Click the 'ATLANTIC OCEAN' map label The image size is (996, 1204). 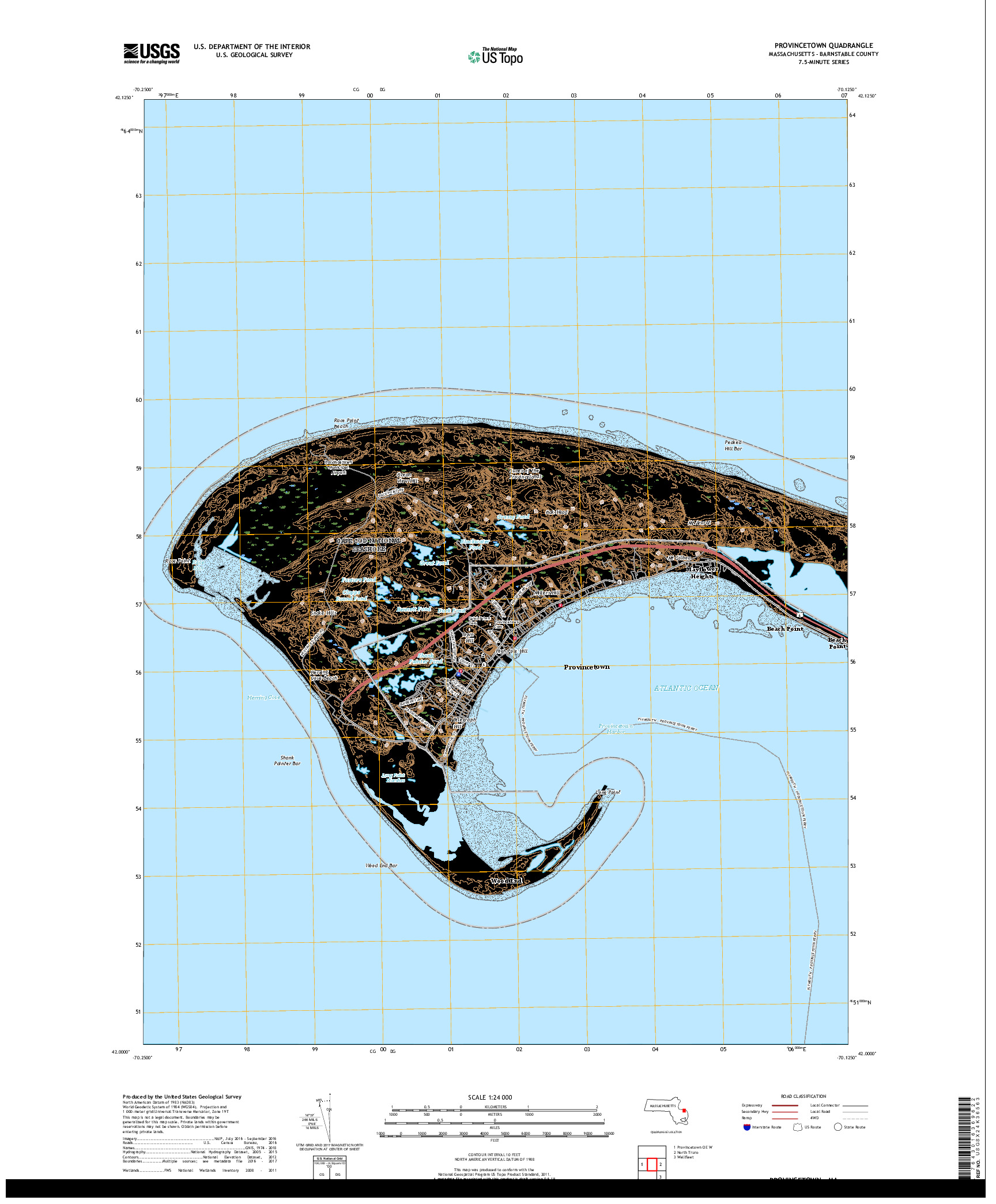pos(686,688)
